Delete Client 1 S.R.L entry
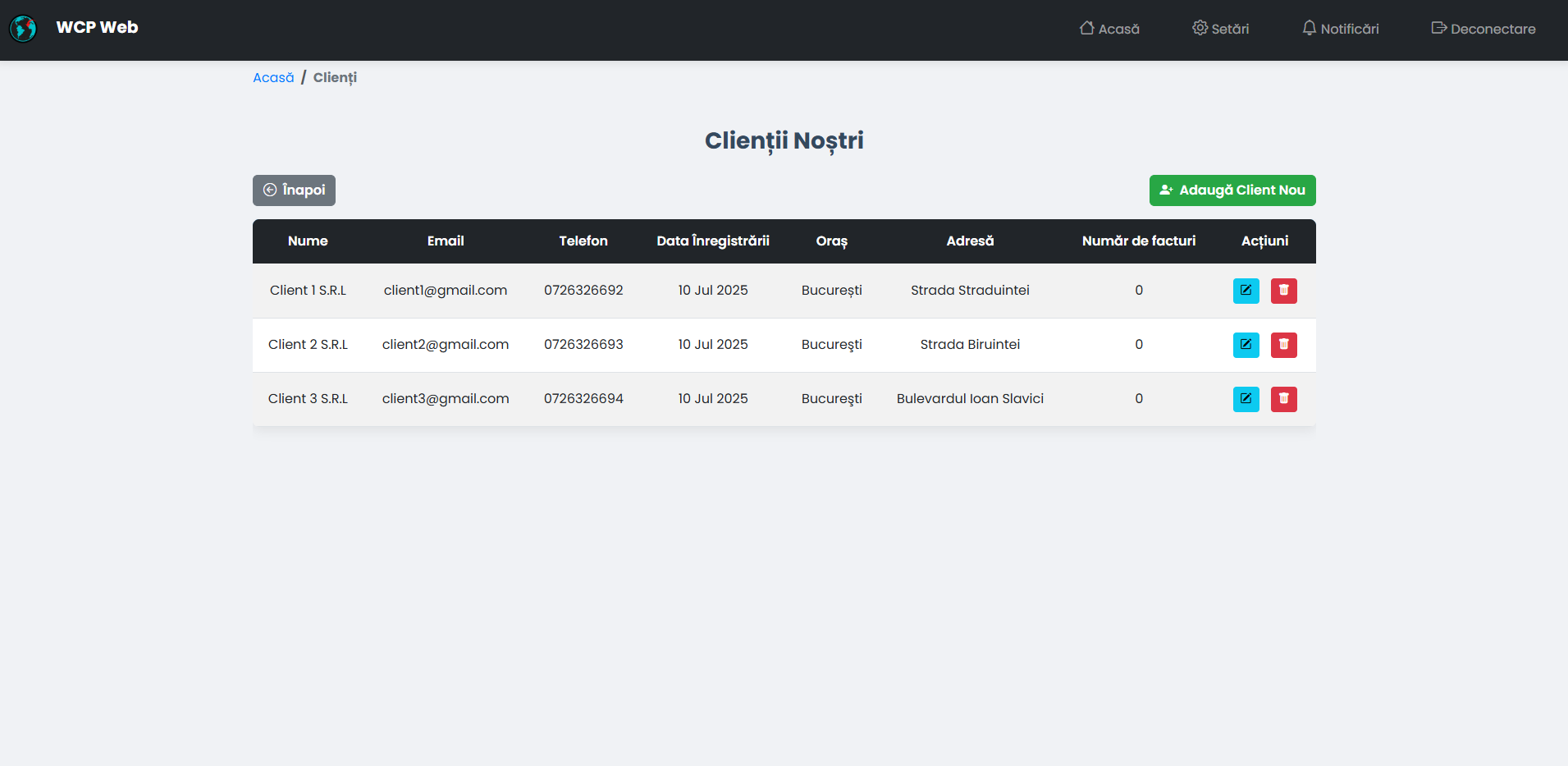 click(x=1283, y=291)
